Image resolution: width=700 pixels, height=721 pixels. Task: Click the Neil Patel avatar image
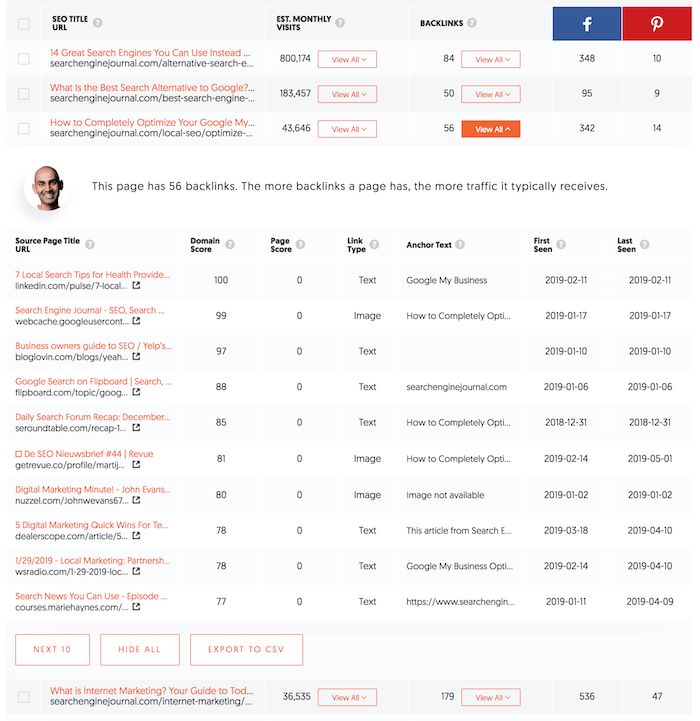47,188
